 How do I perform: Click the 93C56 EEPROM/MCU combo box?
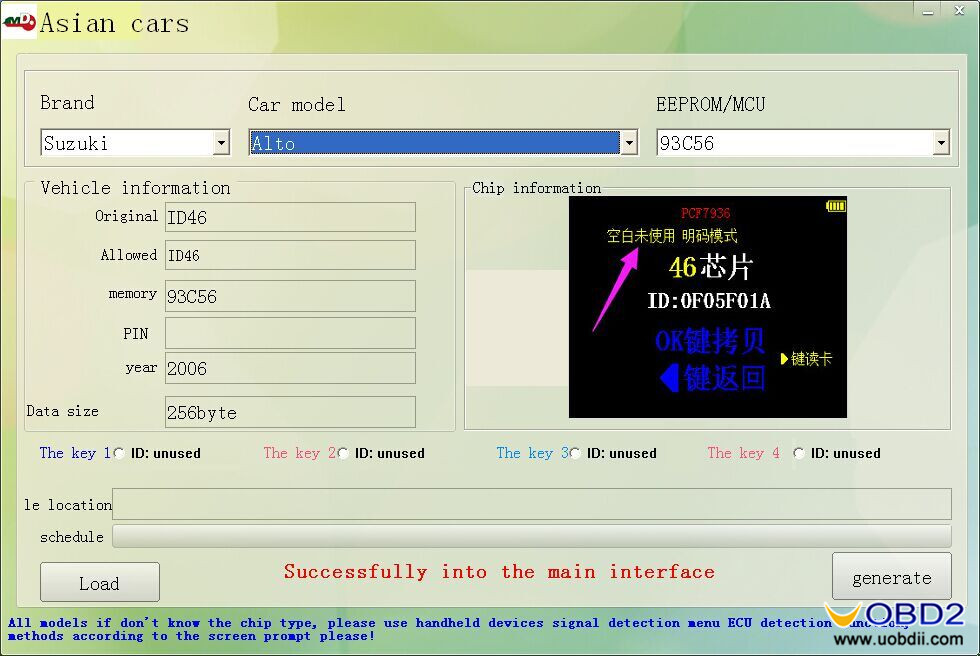point(803,143)
